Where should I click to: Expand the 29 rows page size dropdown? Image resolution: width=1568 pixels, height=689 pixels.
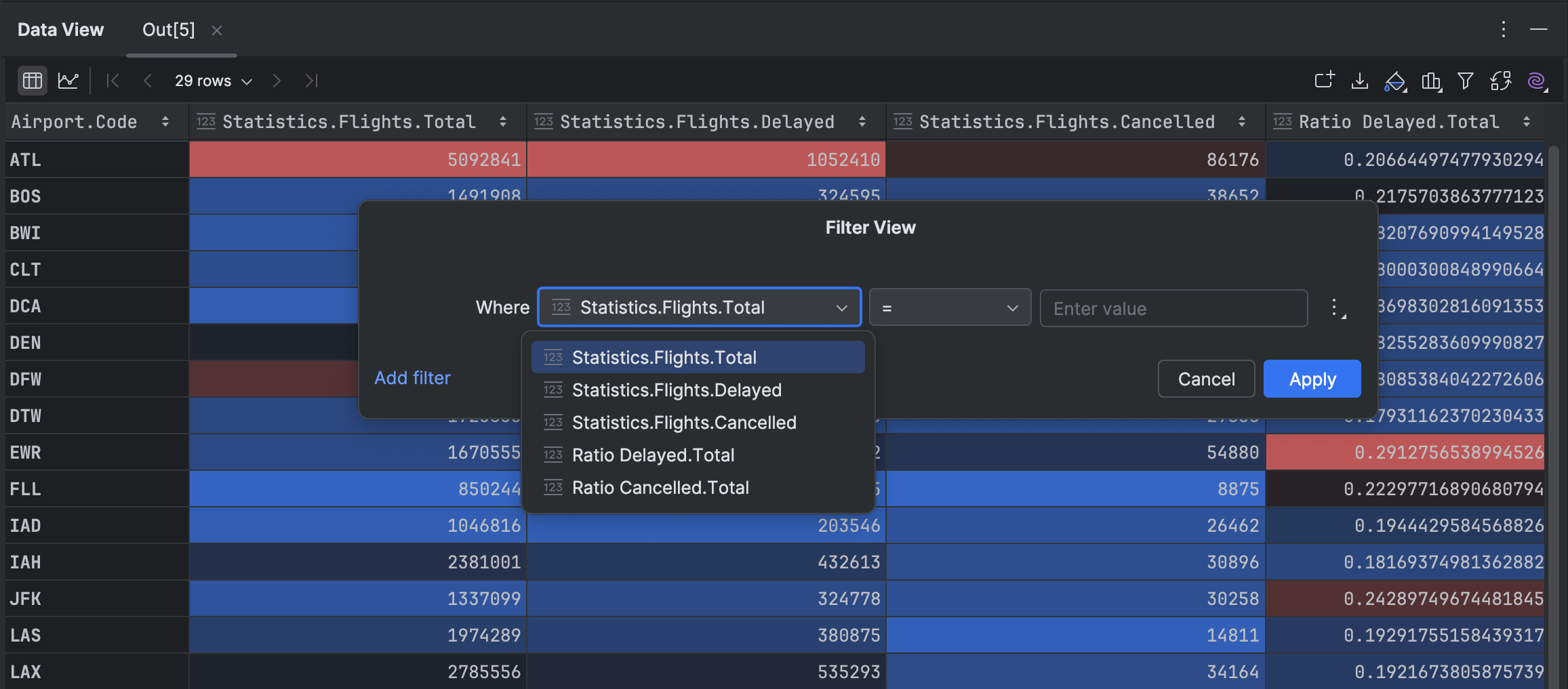(213, 81)
